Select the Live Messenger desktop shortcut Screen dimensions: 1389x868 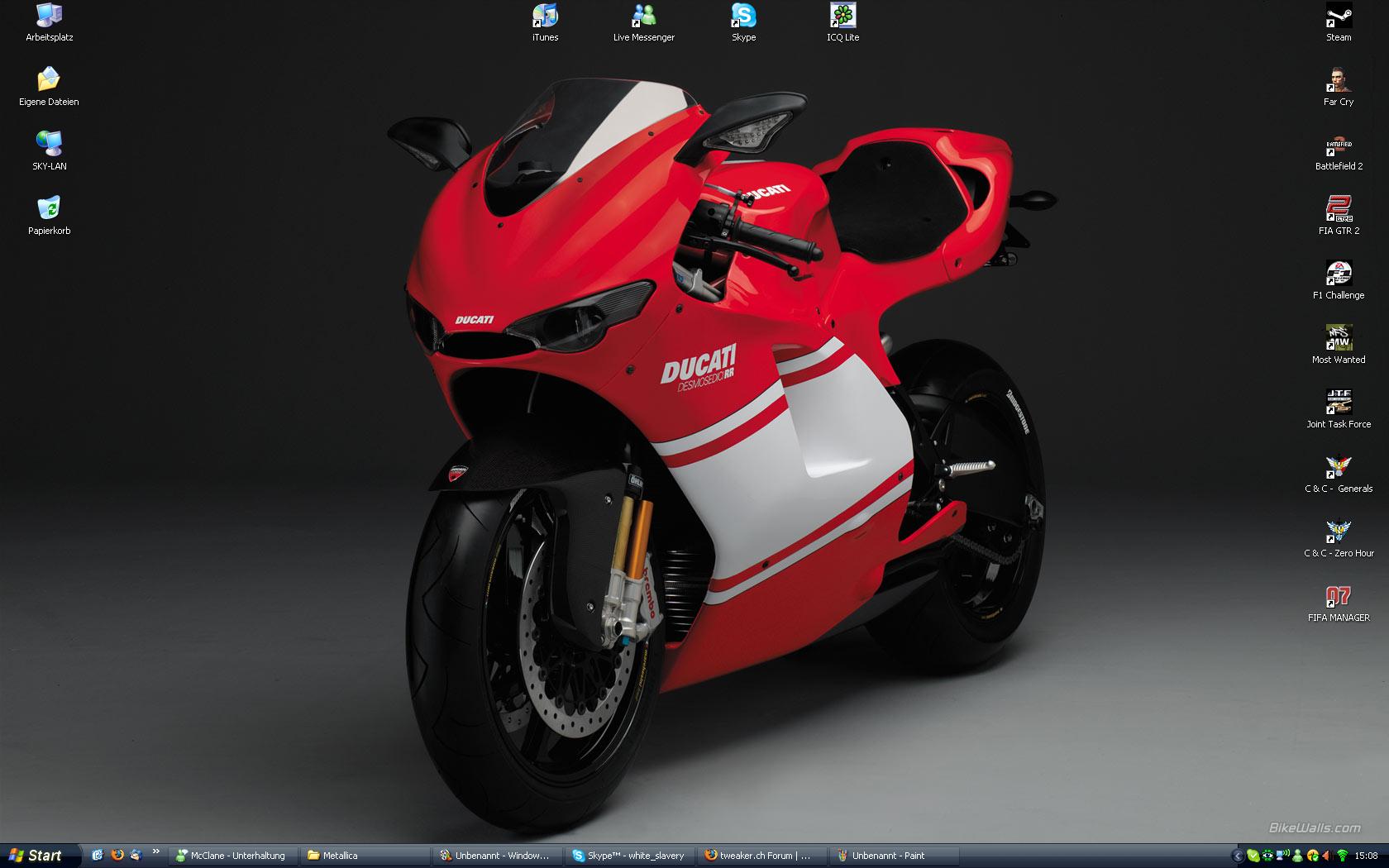pos(643,17)
